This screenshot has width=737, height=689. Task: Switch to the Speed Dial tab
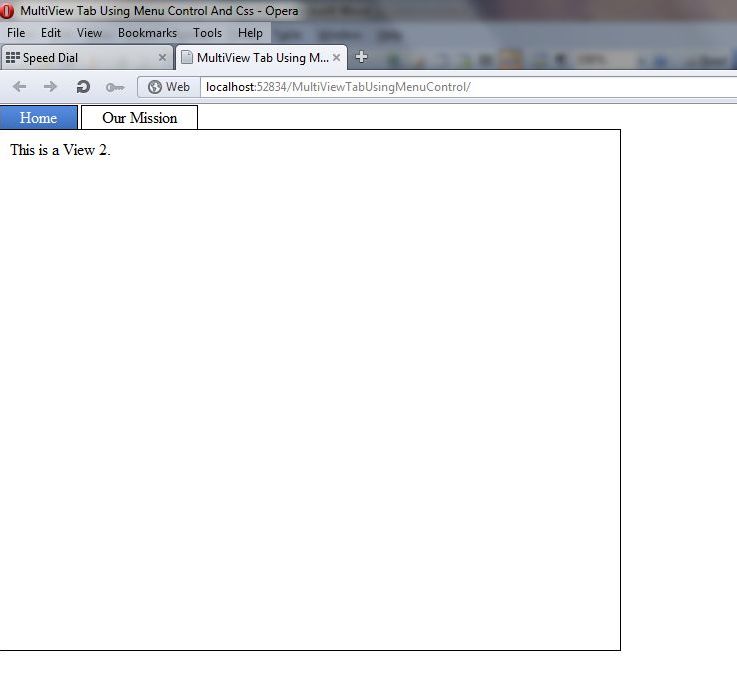86,57
